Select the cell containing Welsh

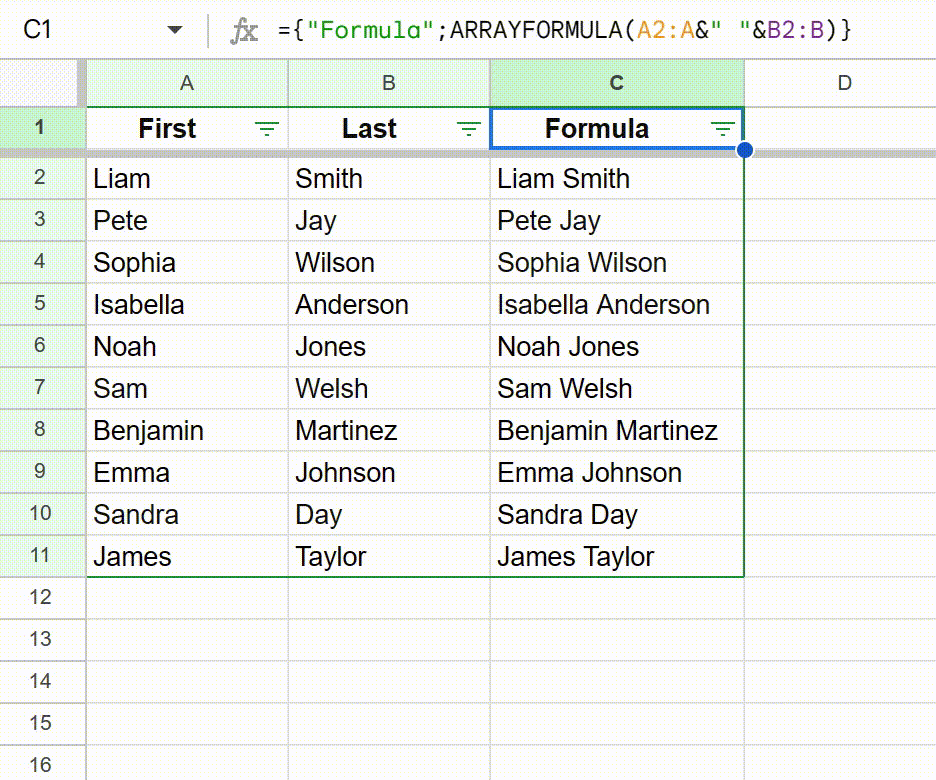(x=389, y=389)
